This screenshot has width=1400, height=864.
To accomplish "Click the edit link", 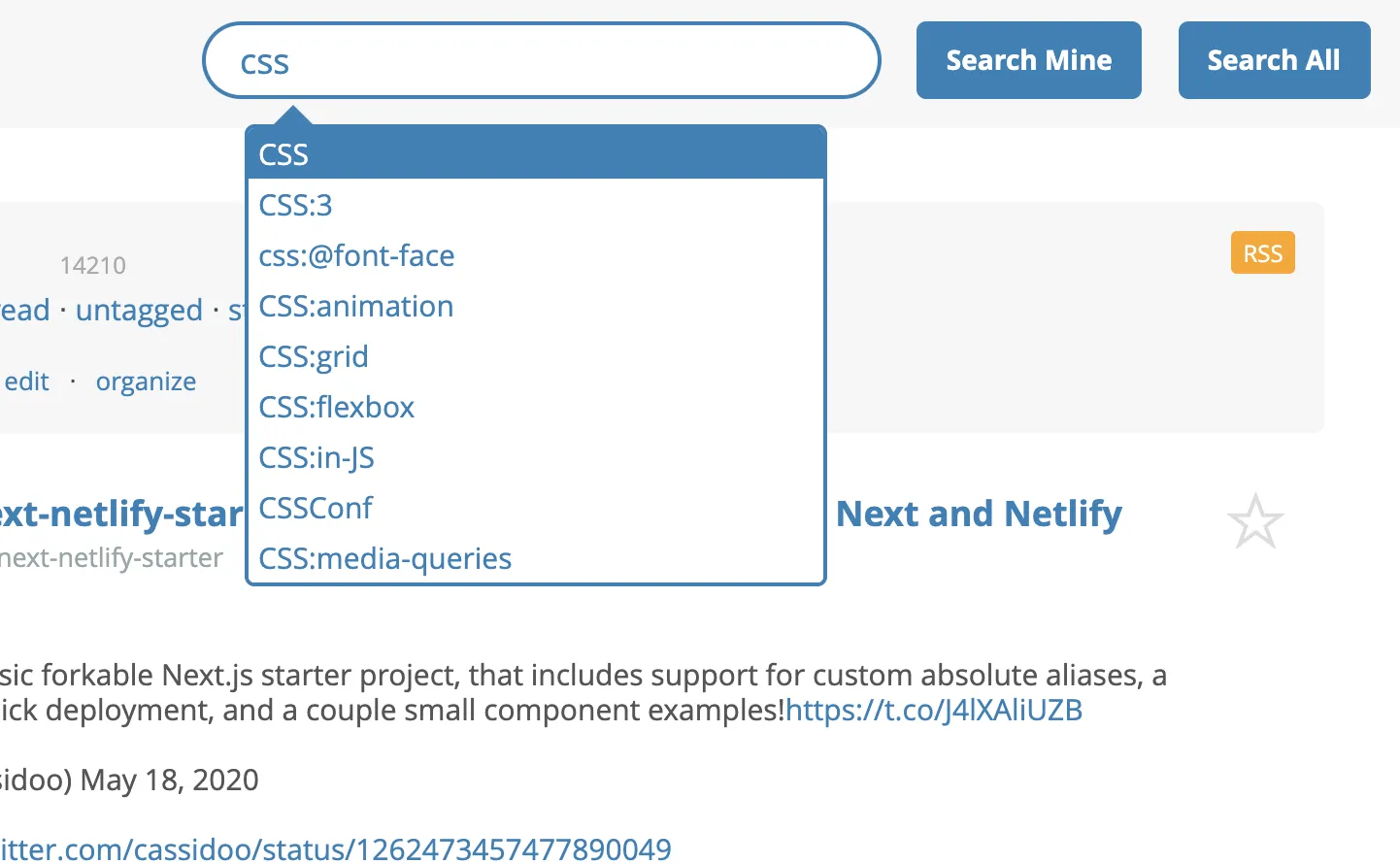I will tap(26, 382).
